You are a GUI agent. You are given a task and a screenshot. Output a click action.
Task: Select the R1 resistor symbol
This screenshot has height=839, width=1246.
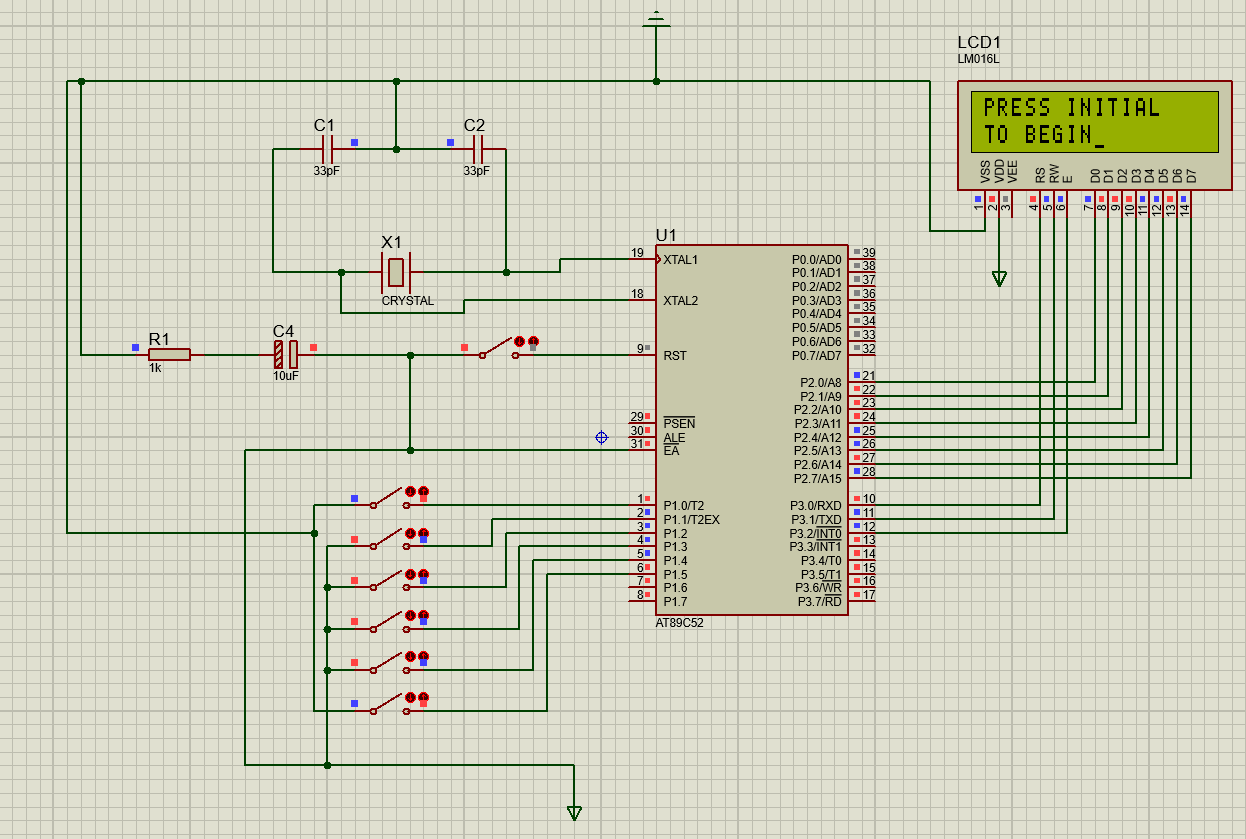click(x=170, y=354)
